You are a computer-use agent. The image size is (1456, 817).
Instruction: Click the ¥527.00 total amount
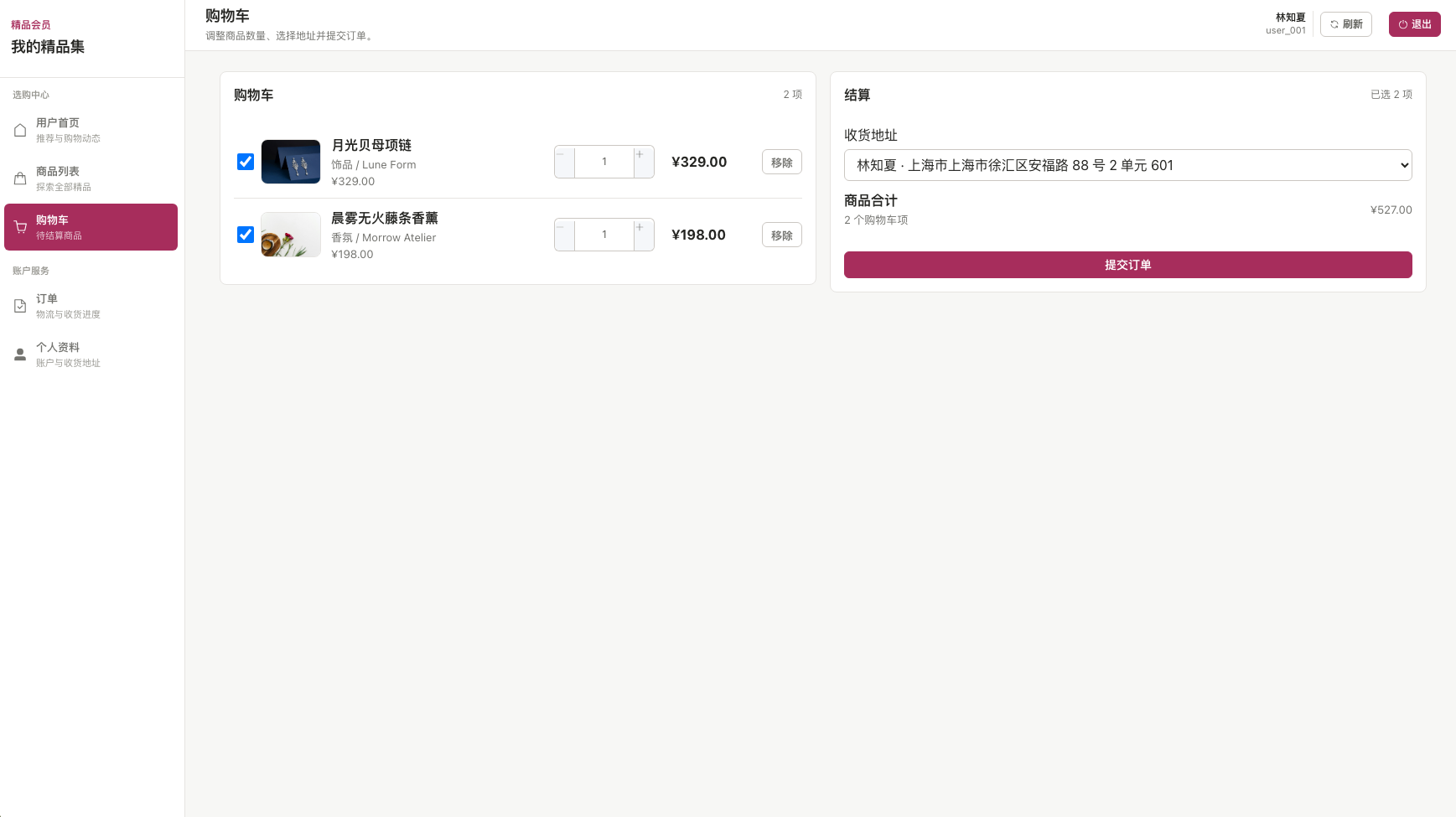coord(1391,209)
